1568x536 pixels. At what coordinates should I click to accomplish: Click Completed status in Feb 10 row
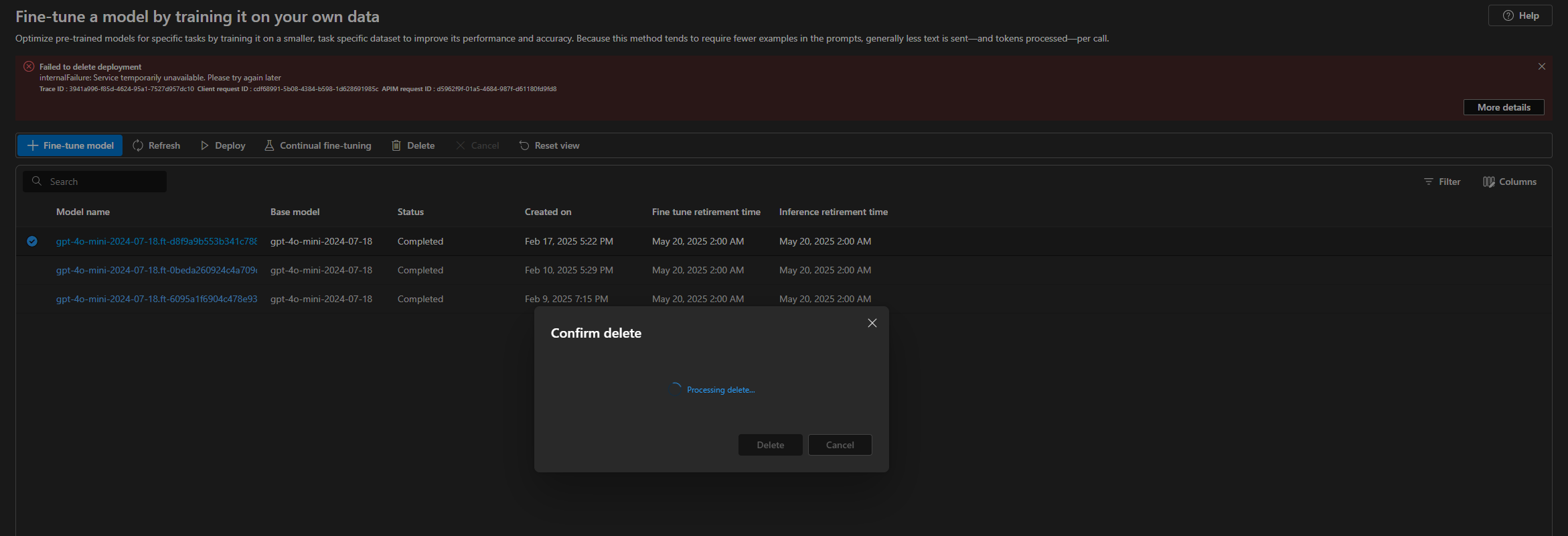(420, 270)
